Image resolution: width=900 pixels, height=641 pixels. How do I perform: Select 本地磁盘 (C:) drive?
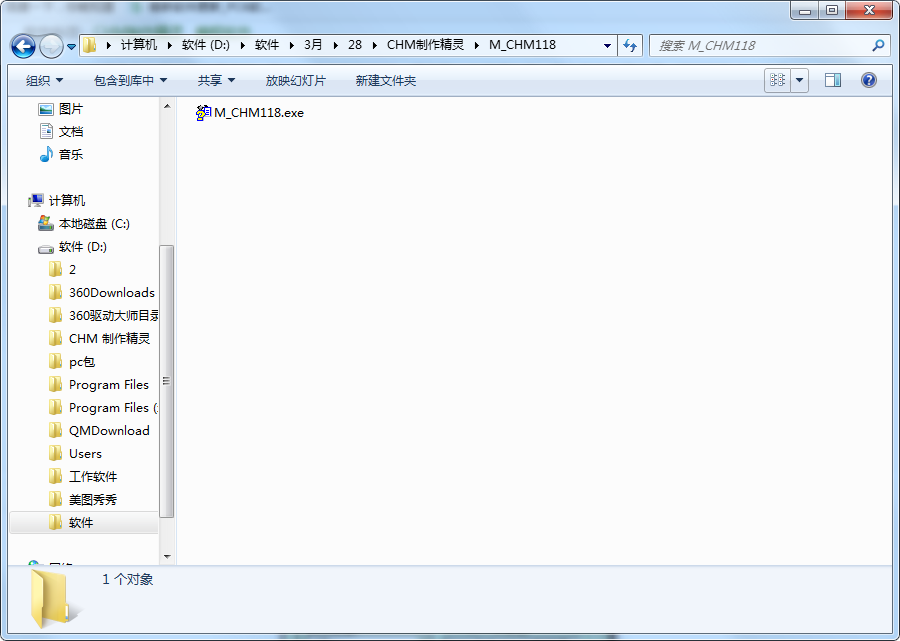tap(94, 224)
